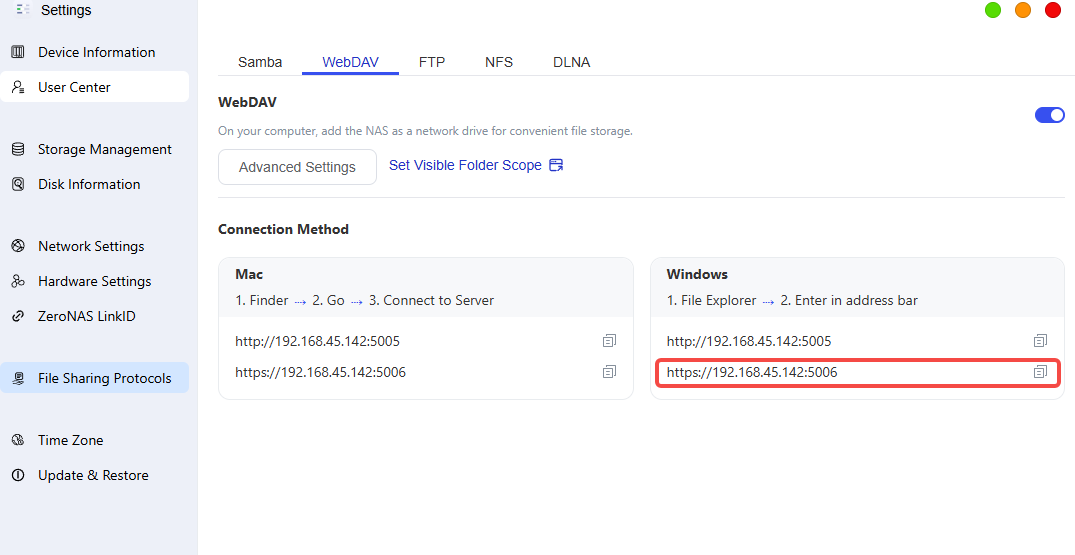Toggle the WebDAV service switch
Image resolution: width=1075 pixels, height=555 pixels.
tap(1049, 114)
